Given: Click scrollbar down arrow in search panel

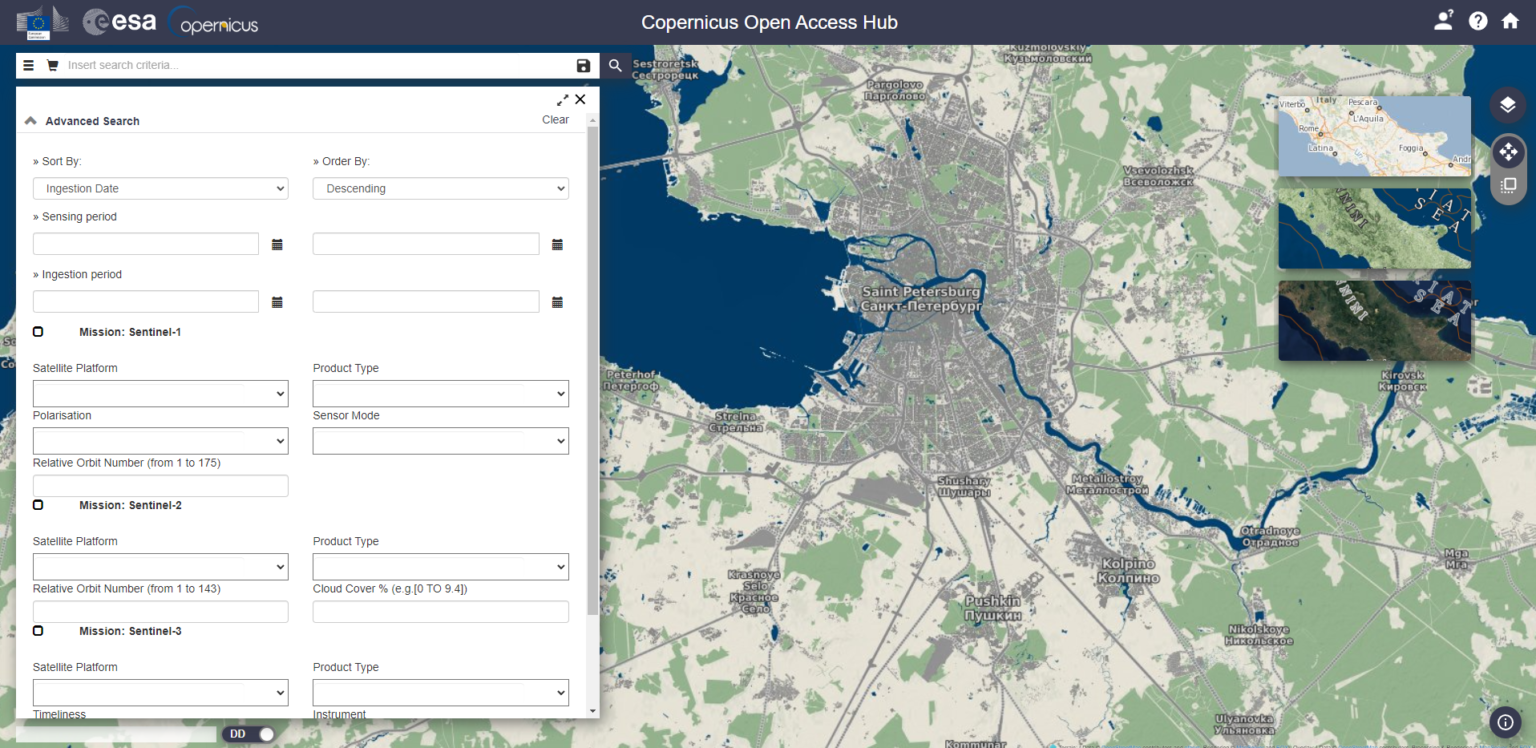Looking at the screenshot, I should pyautogui.click(x=593, y=711).
